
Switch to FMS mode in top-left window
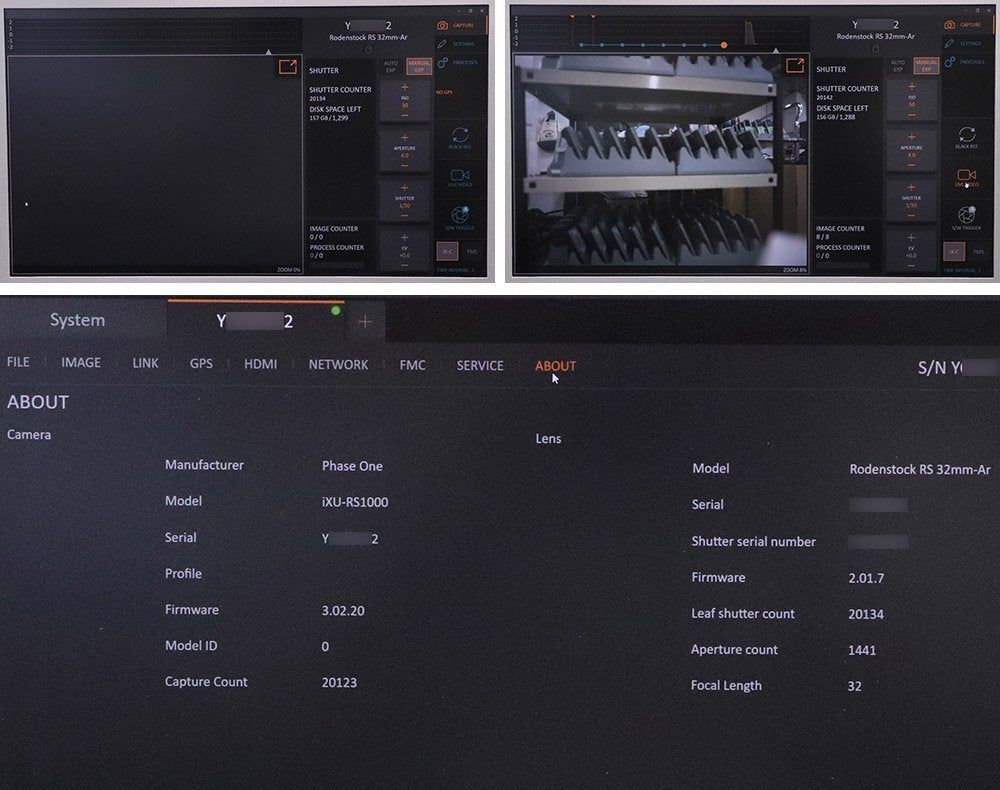click(x=471, y=251)
